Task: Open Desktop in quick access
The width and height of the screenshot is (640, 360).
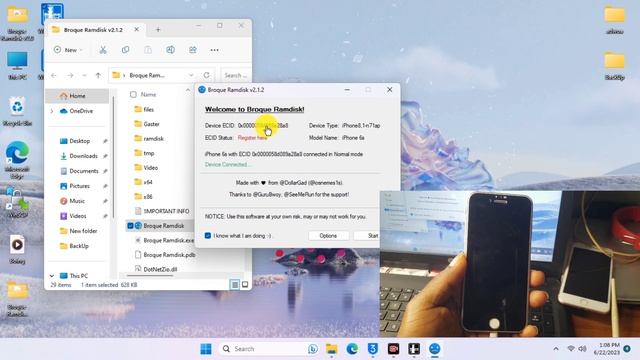Action: [x=80, y=141]
